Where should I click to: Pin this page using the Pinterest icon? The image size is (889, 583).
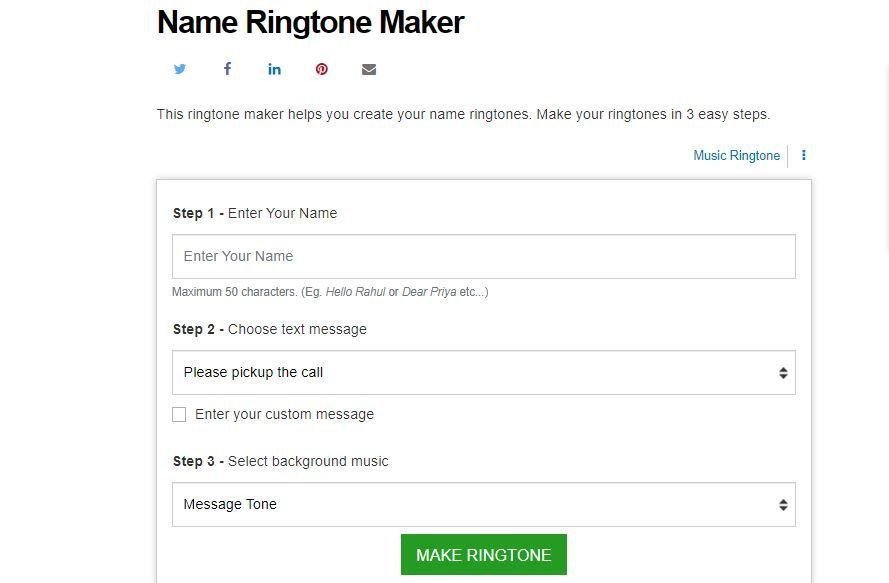(321, 69)
